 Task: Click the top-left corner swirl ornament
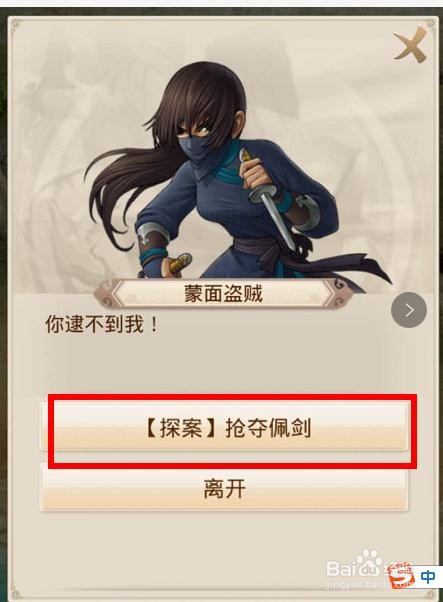[x=16, y=25]
